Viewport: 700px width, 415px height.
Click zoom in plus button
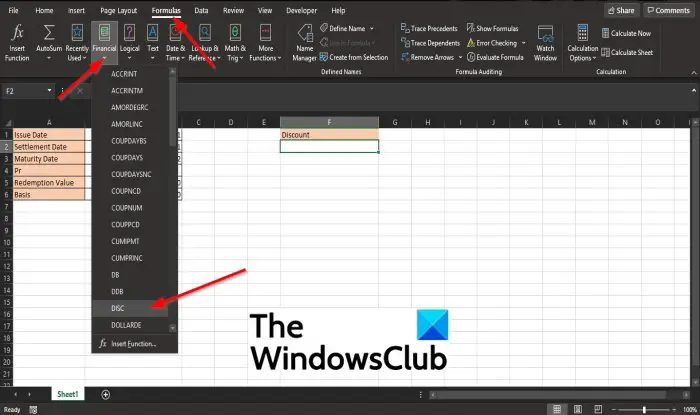[674, 409]
